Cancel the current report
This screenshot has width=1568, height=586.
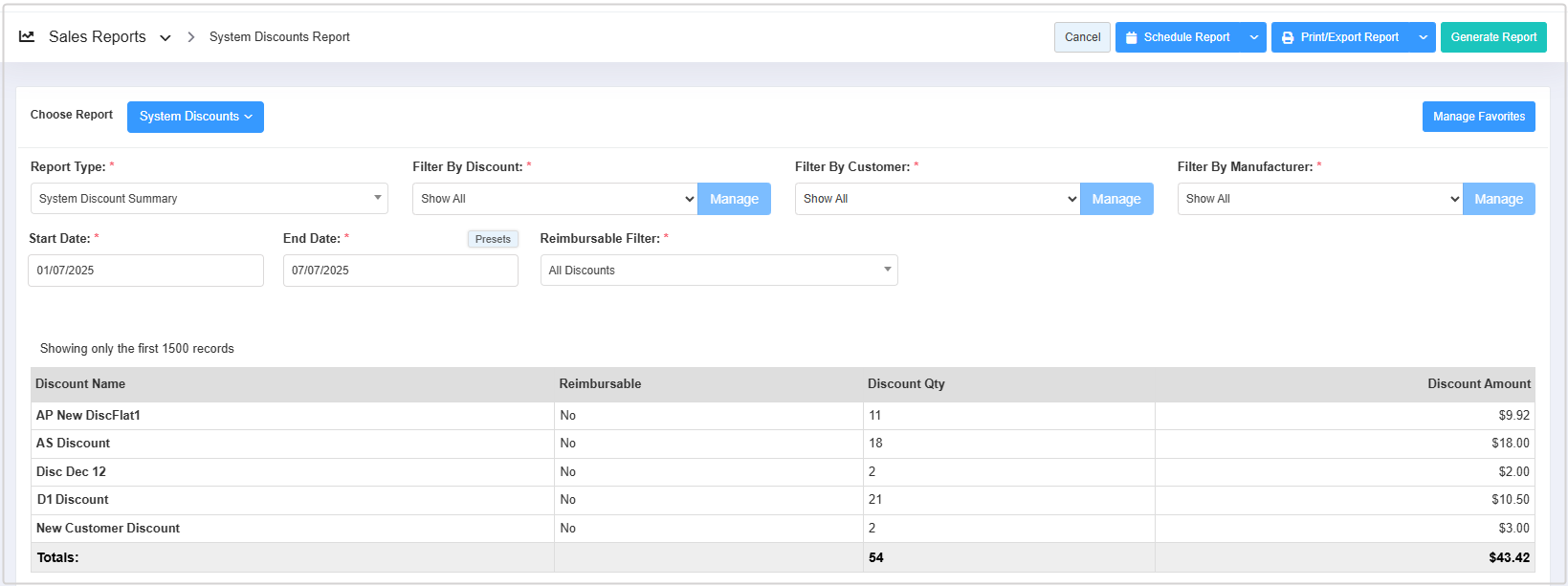pyautogui.click(x=1082, y=37)
